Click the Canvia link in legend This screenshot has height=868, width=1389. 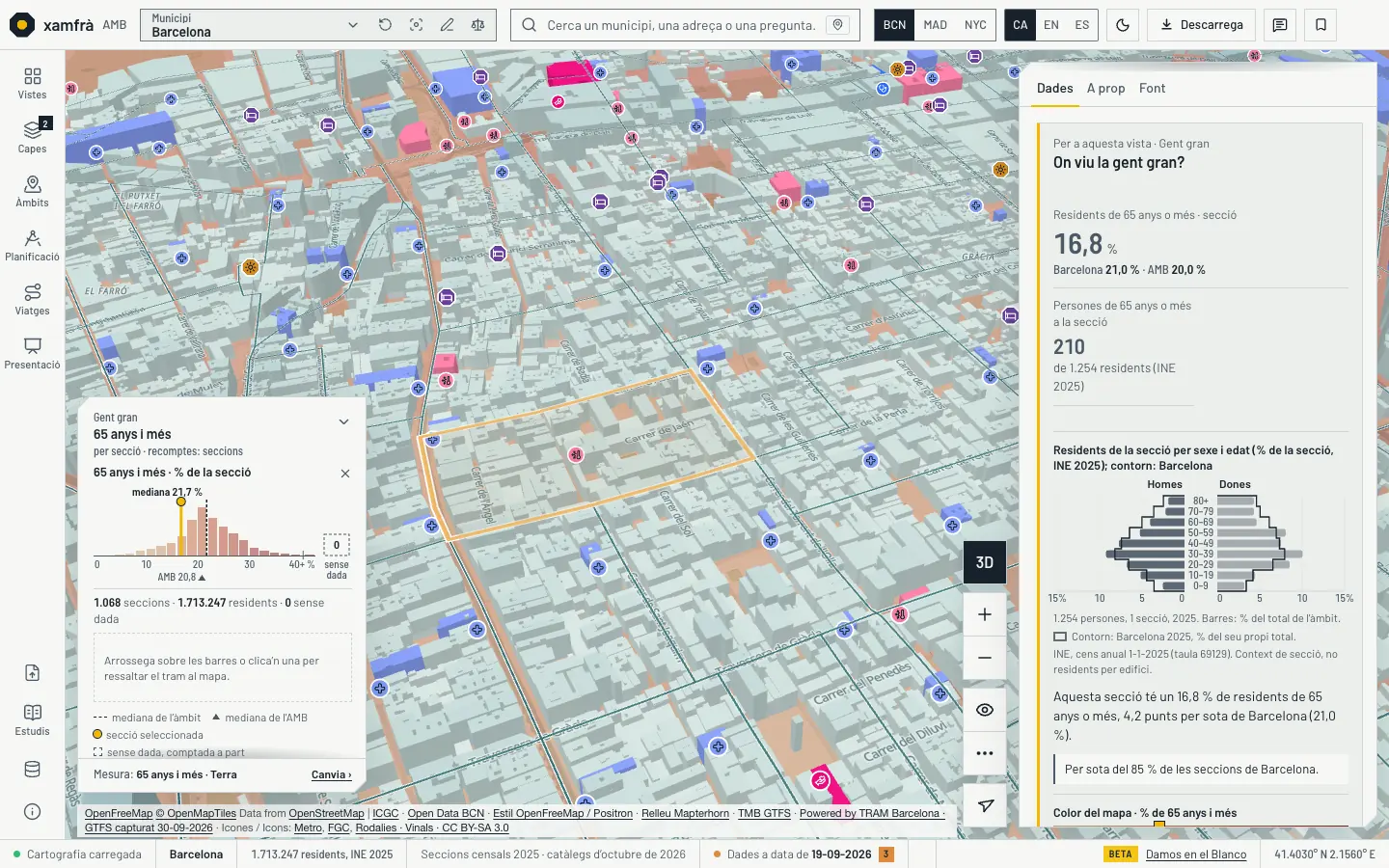coord(331,774)
